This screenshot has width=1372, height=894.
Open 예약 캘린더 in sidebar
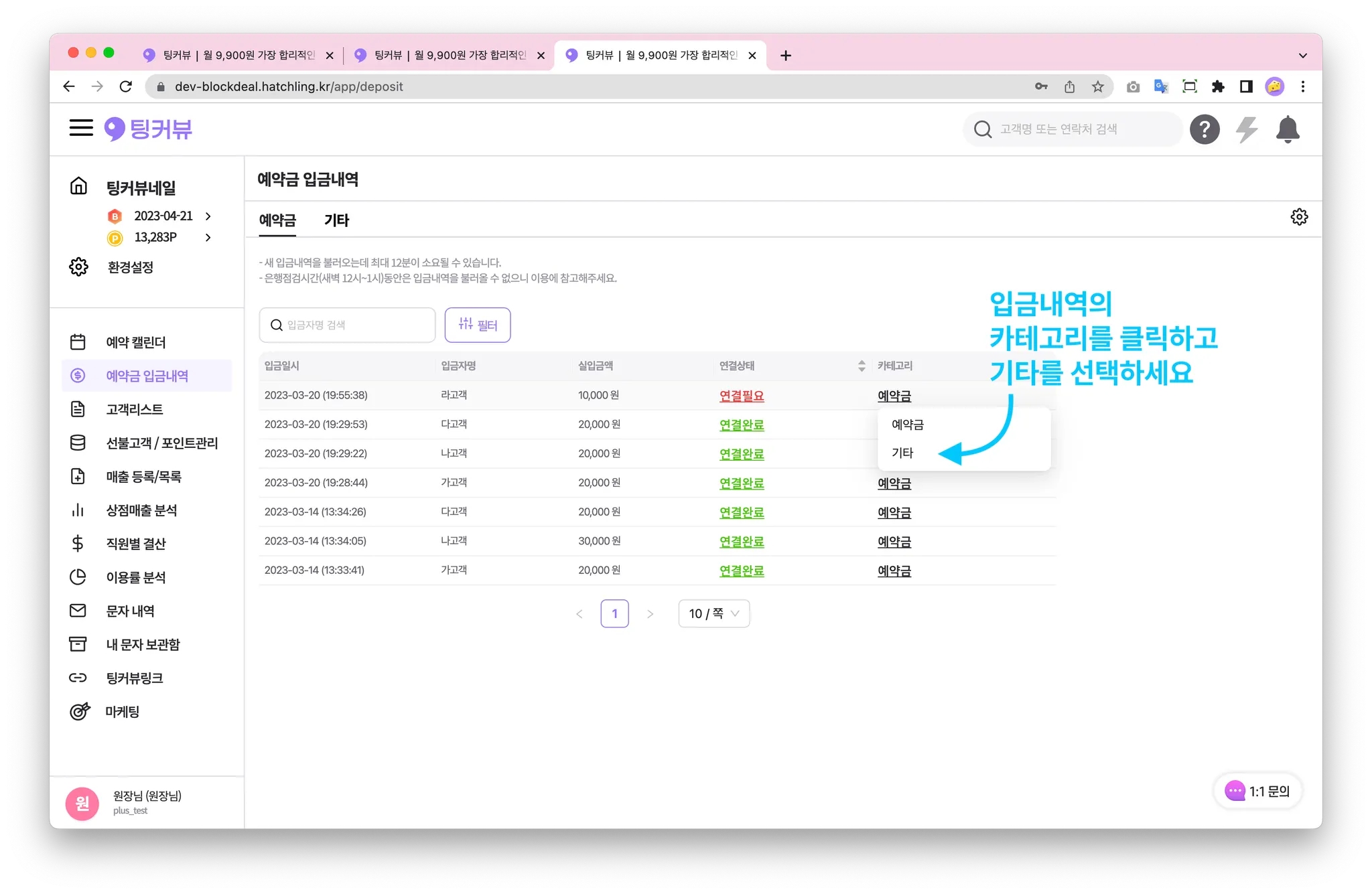point(136,342)
